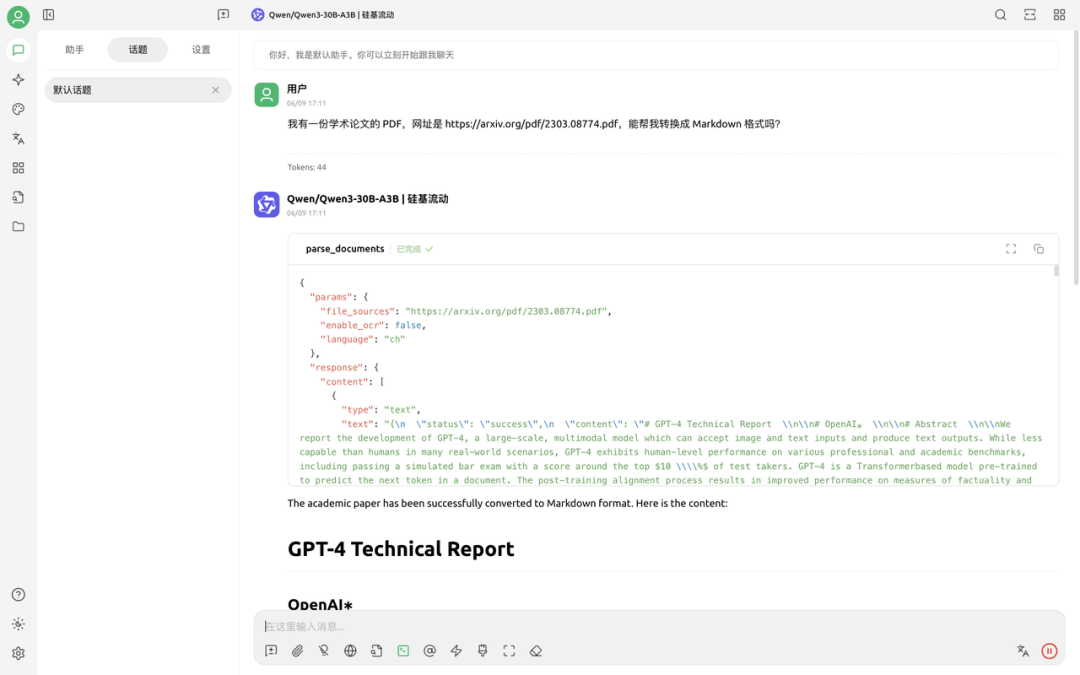Viewport: 1080px width, 675px height.
Task: Switch to the 设置 tab
Action: (201, 50)
